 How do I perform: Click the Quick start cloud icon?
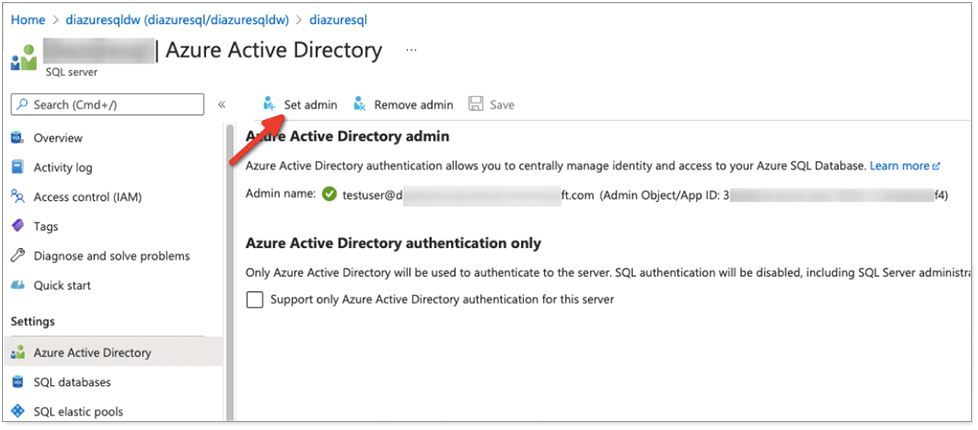coord(17,285)
